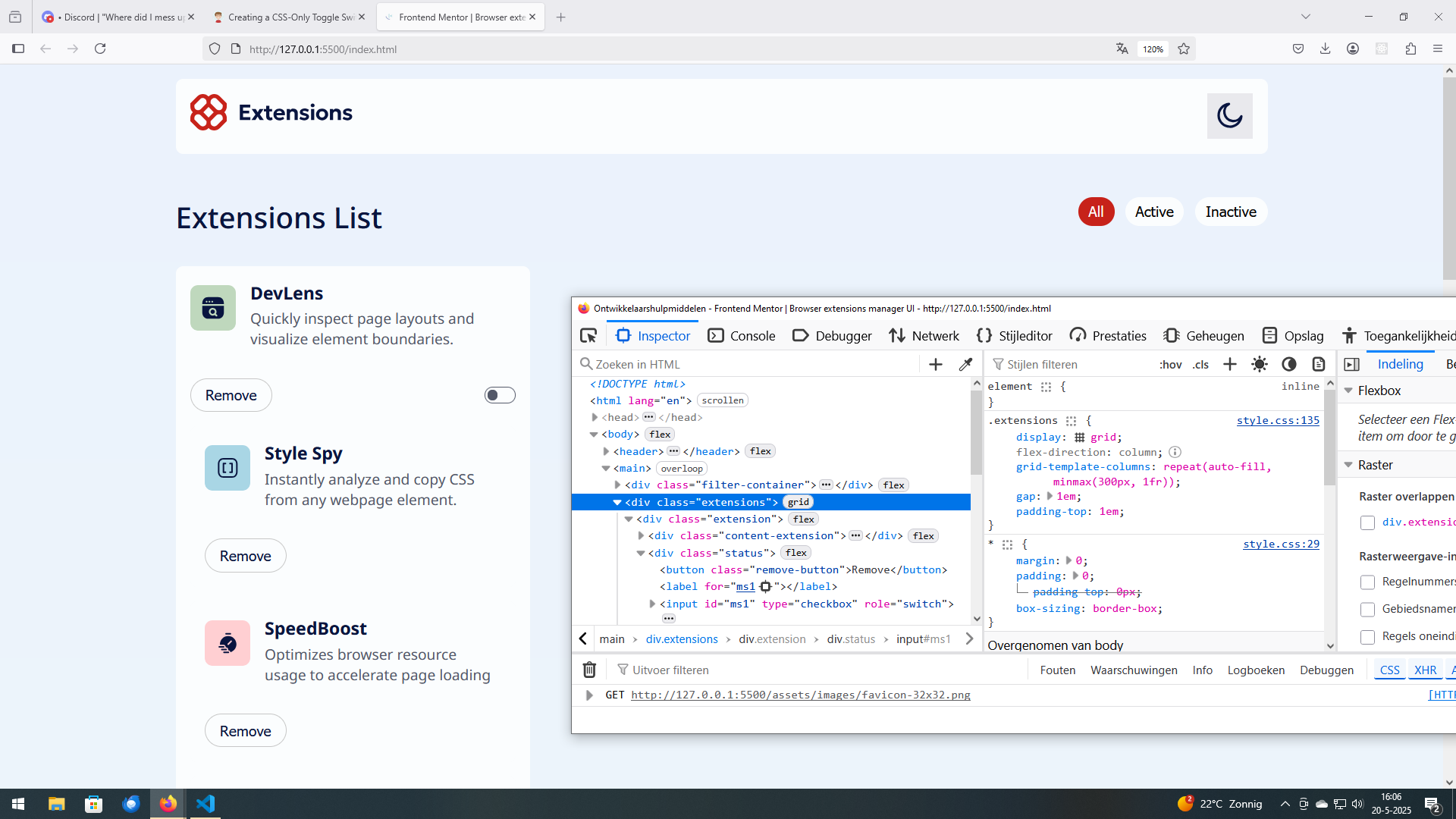The width and height of the screenshot is (1456, 819).
Task: Check the div.extensions grid overlay checkbox
Action: [1367, 522]
